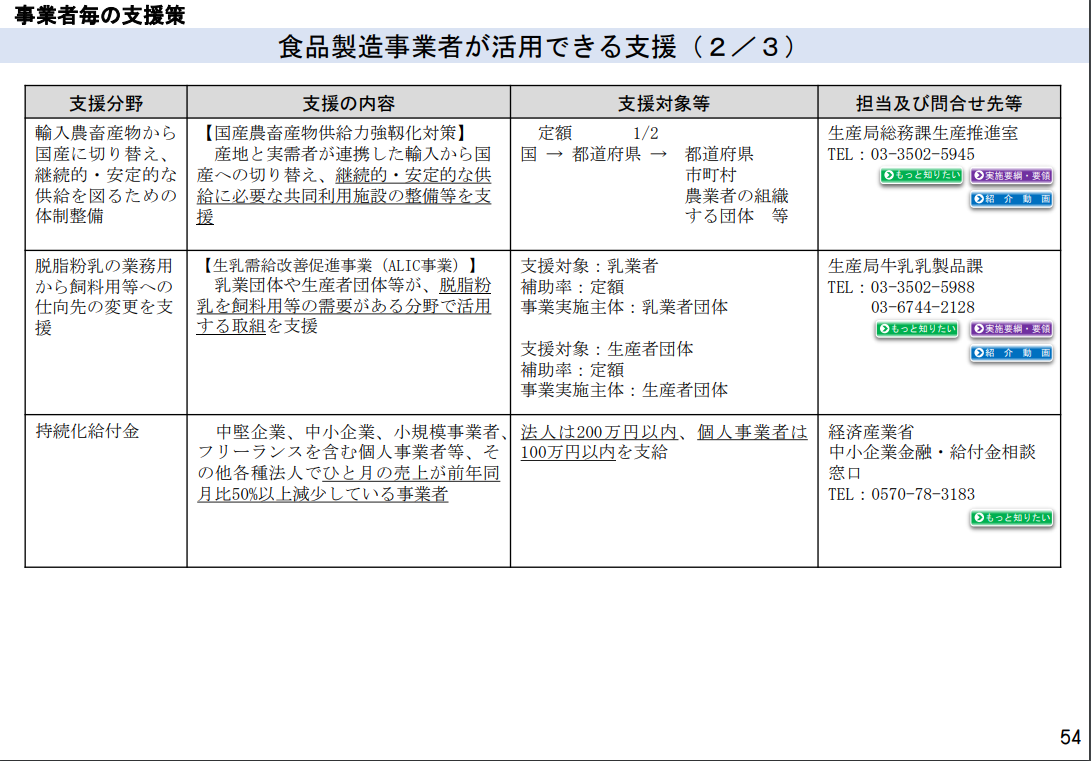The image size is (1091, 761).
Task: Click green もっと知りたい button for 生産局総務課生産推進室
Action: pos(921,175)
